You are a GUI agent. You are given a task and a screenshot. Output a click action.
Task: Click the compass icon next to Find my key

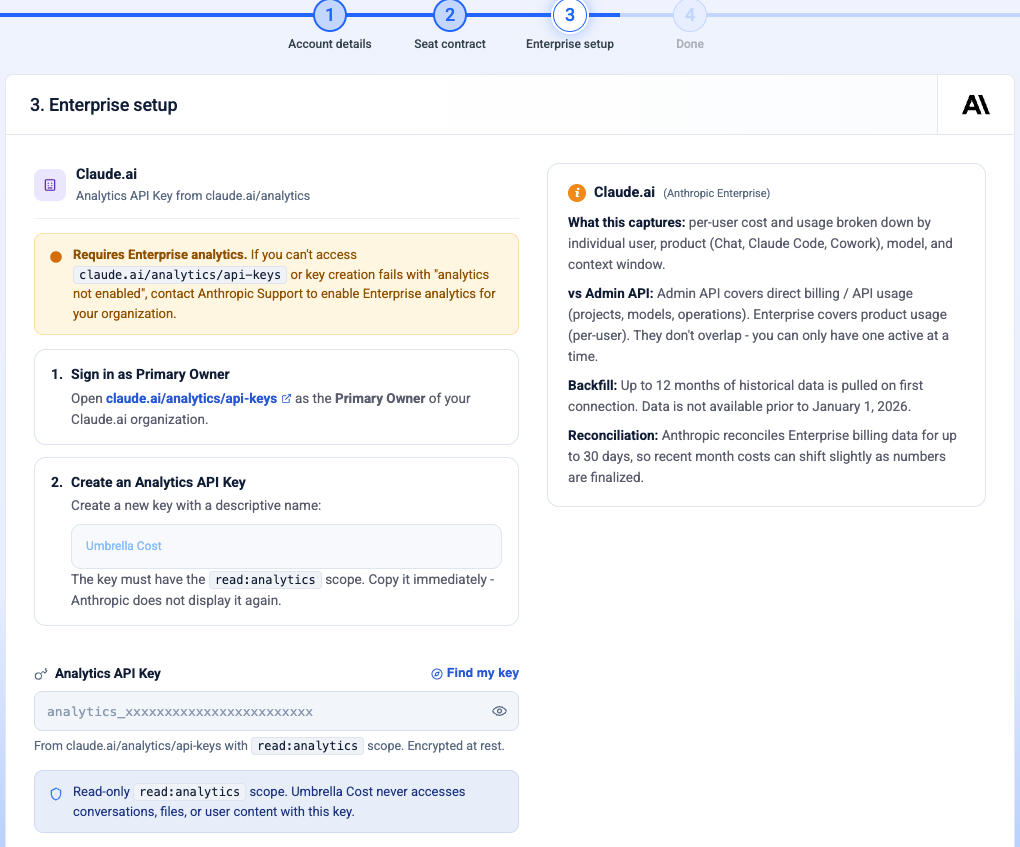click(x=436, y=673)
